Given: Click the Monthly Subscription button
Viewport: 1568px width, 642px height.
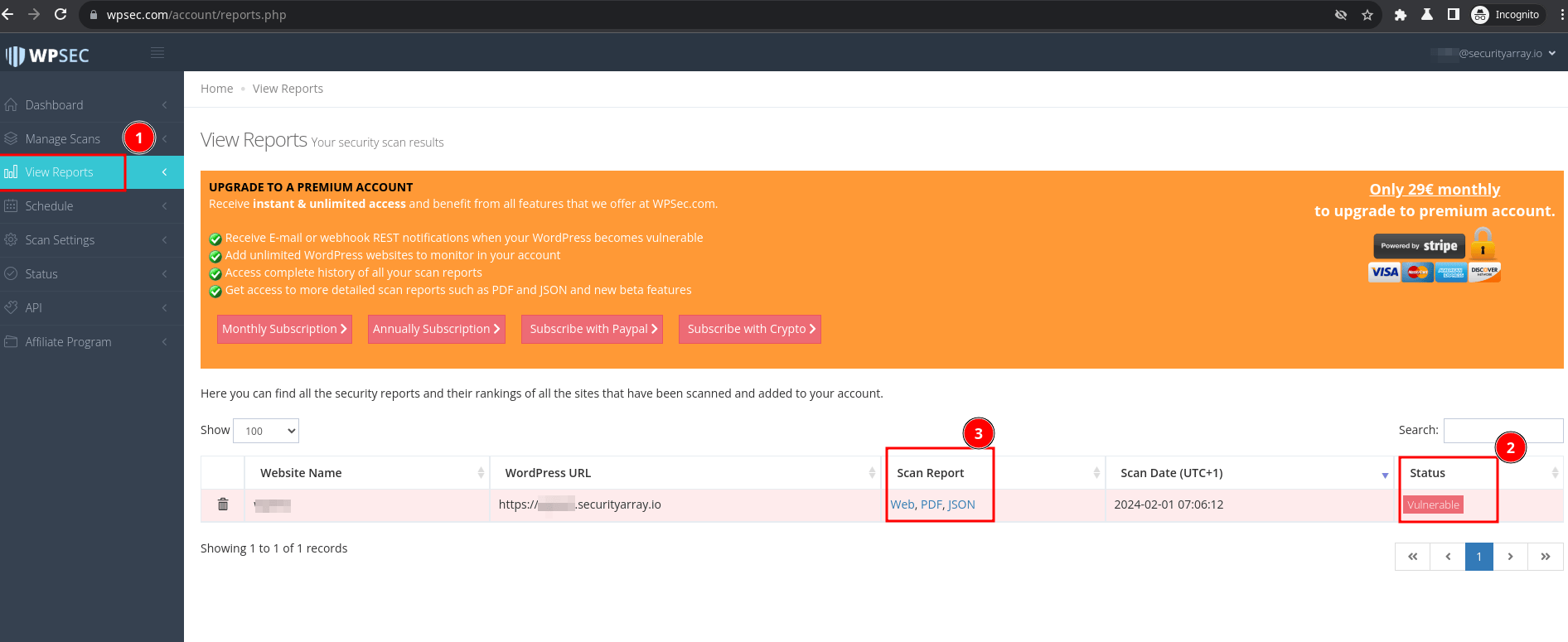Looking at the screenshot, I should [x=284, y=329].
